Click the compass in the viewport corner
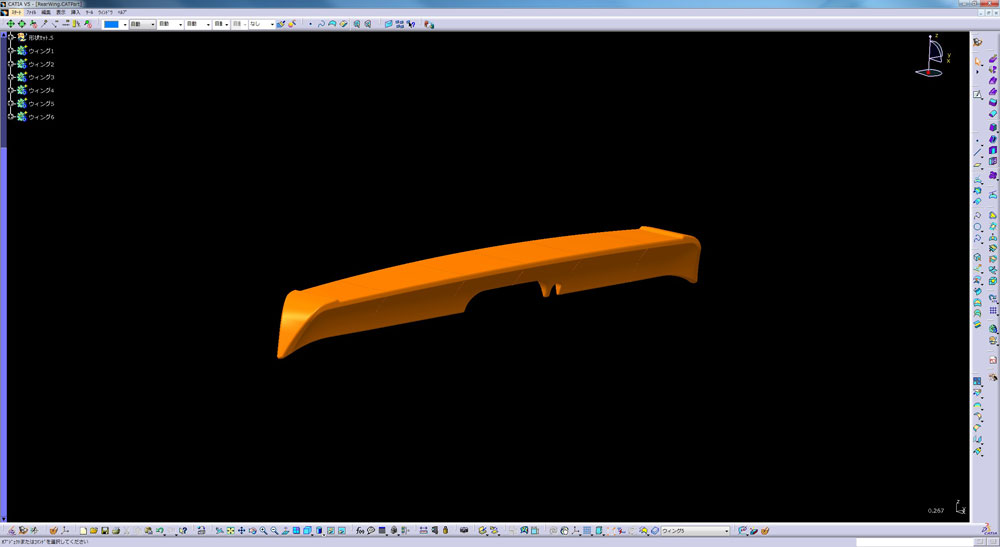This screenshot has height=547, width=1000. point(931,57)
